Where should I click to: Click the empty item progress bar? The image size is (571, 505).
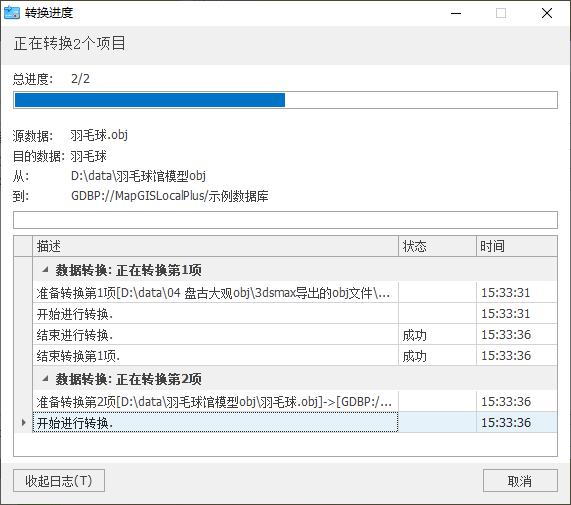pos(286,220)
